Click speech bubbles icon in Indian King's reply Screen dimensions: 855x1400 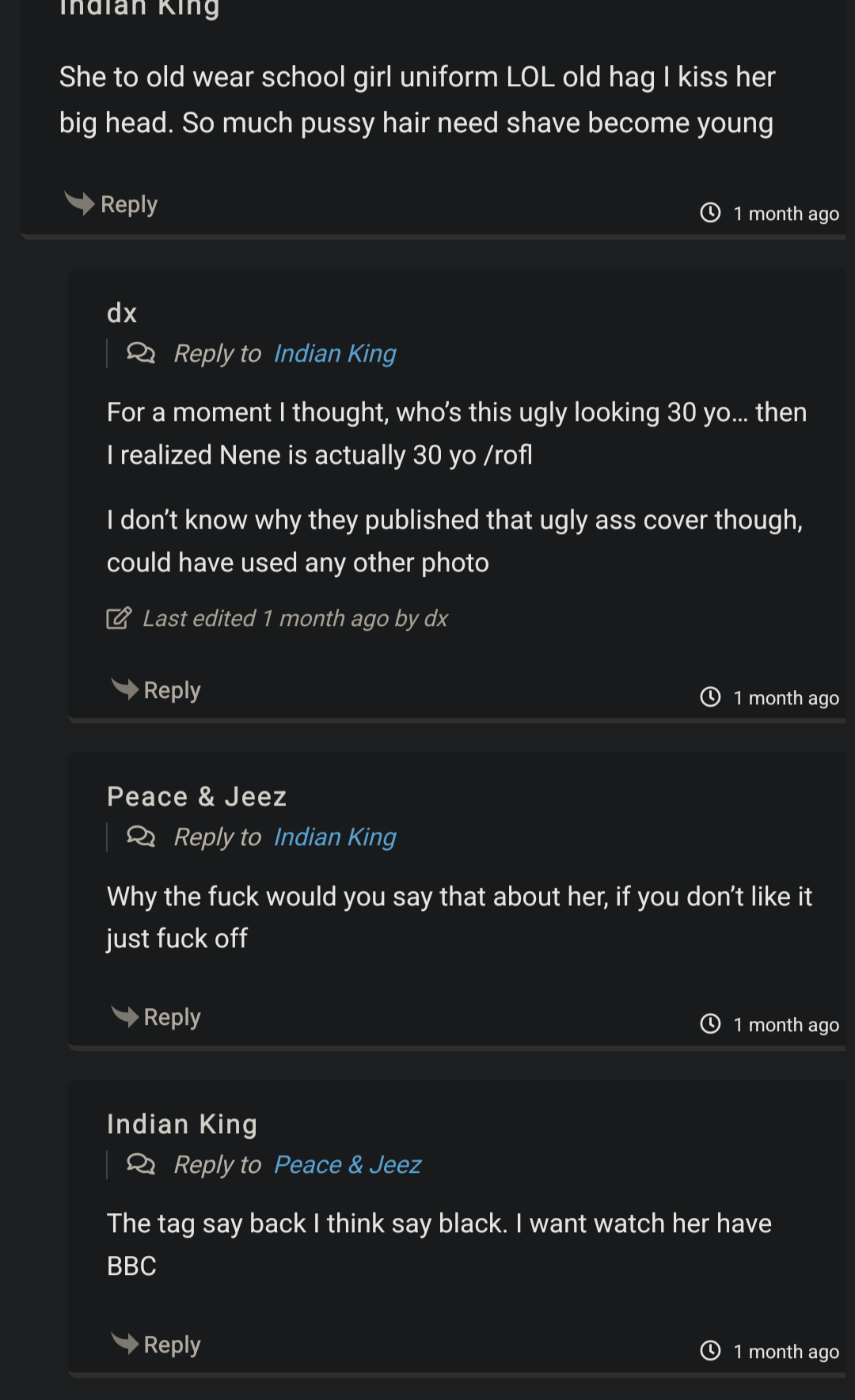coord(141,1163)
